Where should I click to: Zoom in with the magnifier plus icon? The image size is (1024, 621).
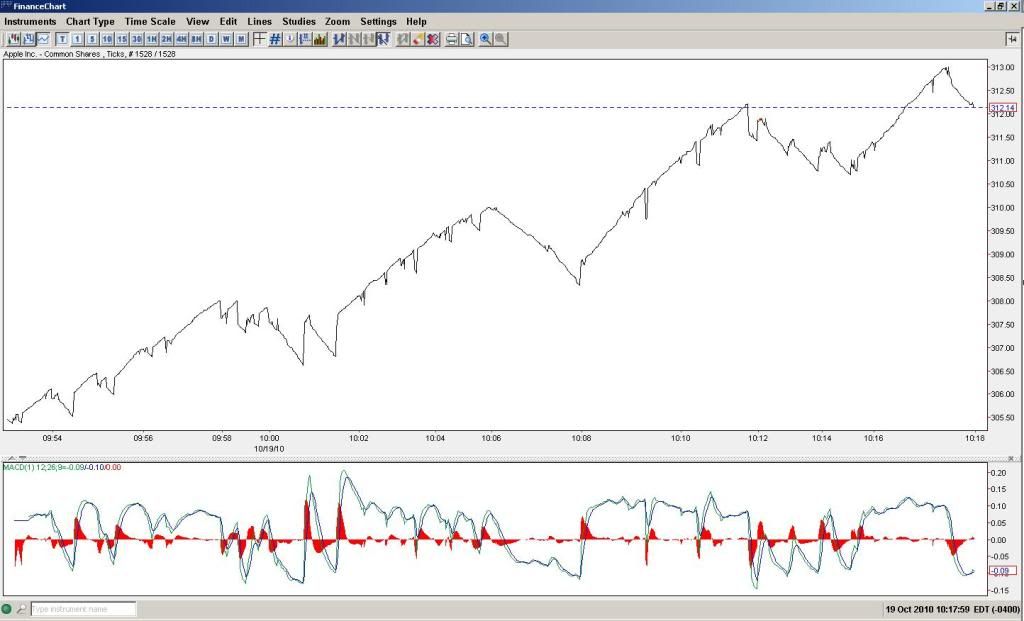485,39
